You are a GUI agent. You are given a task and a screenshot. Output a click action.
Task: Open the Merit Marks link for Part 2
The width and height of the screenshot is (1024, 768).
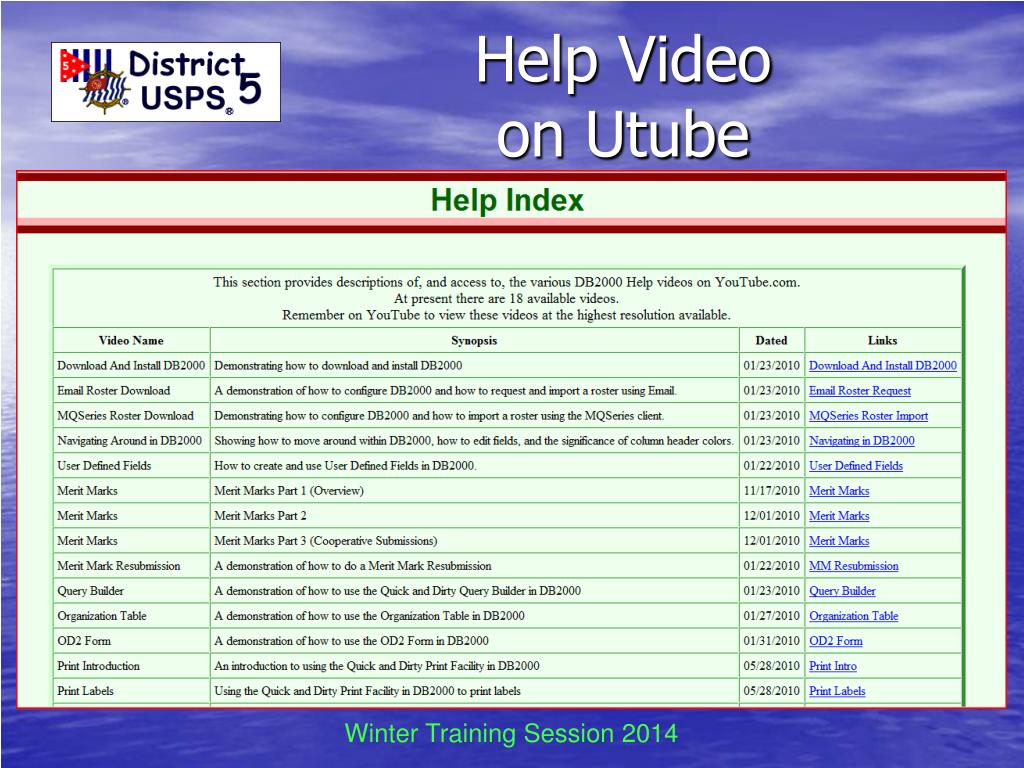[x=839, y=516]
